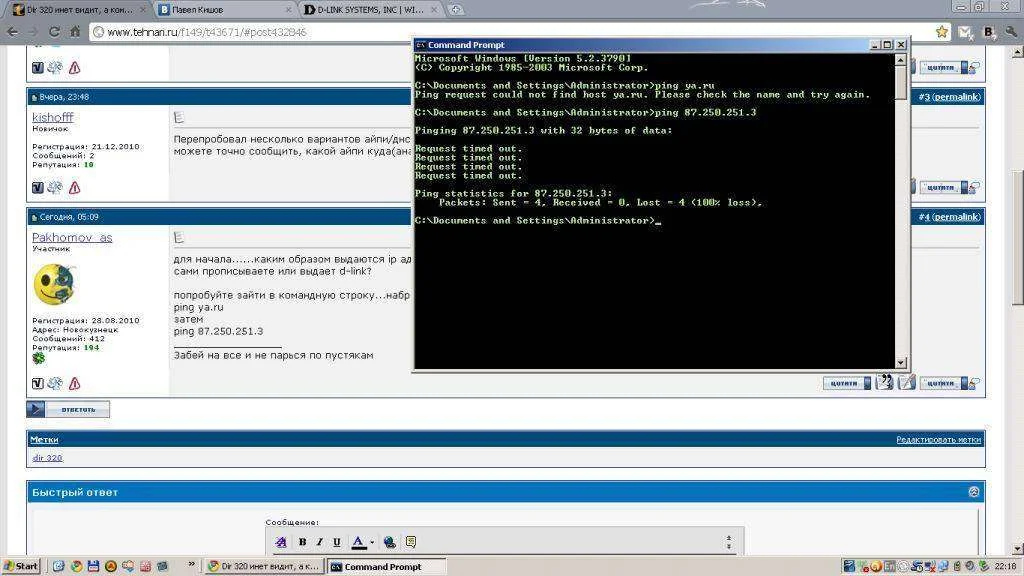Click the editor height stepper arrows
Viewport: 1024px width, 576px height.
tap(729, 542)
